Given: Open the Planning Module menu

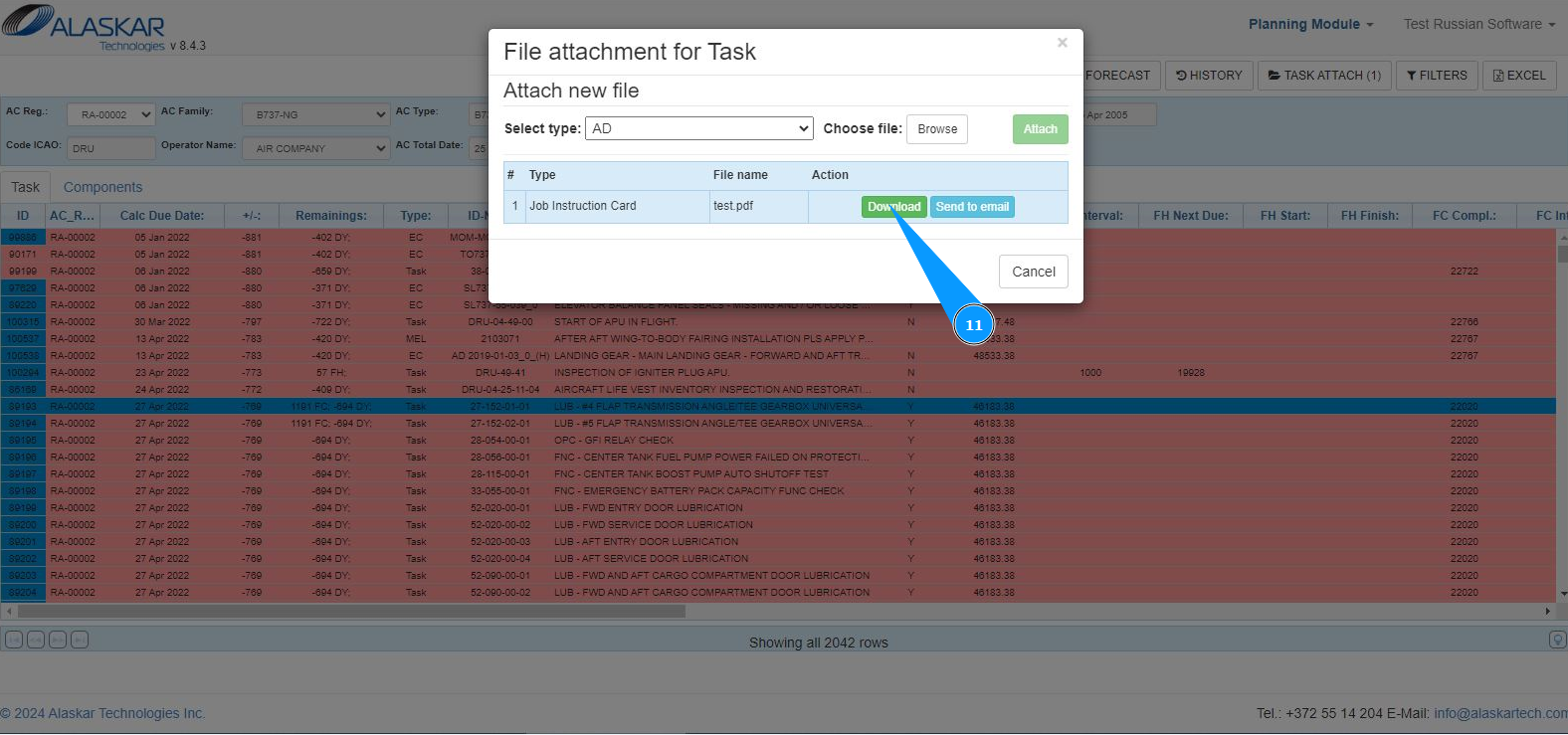Looking at the screenshot, I should pos(1310,24).
